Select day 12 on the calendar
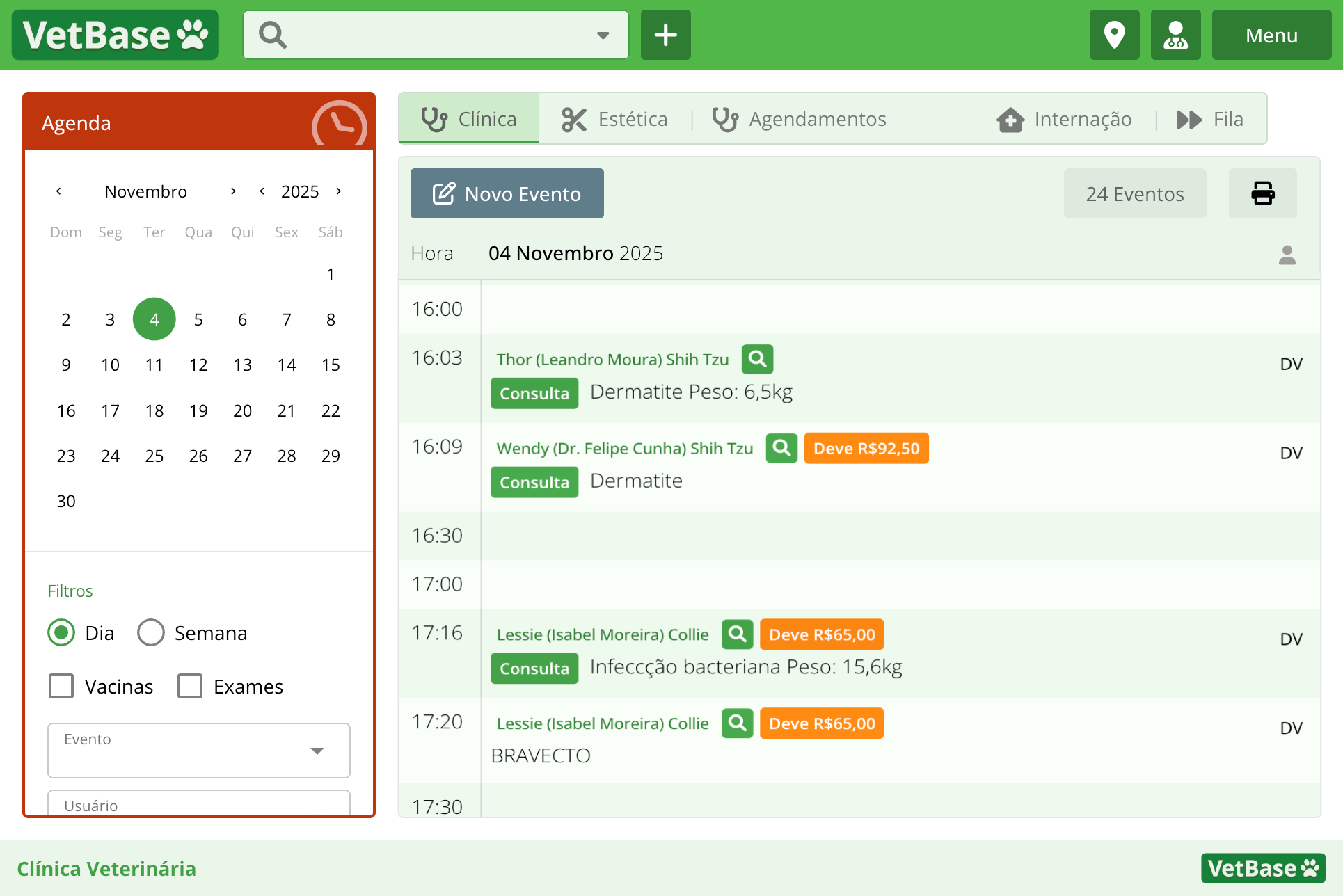 198,365
